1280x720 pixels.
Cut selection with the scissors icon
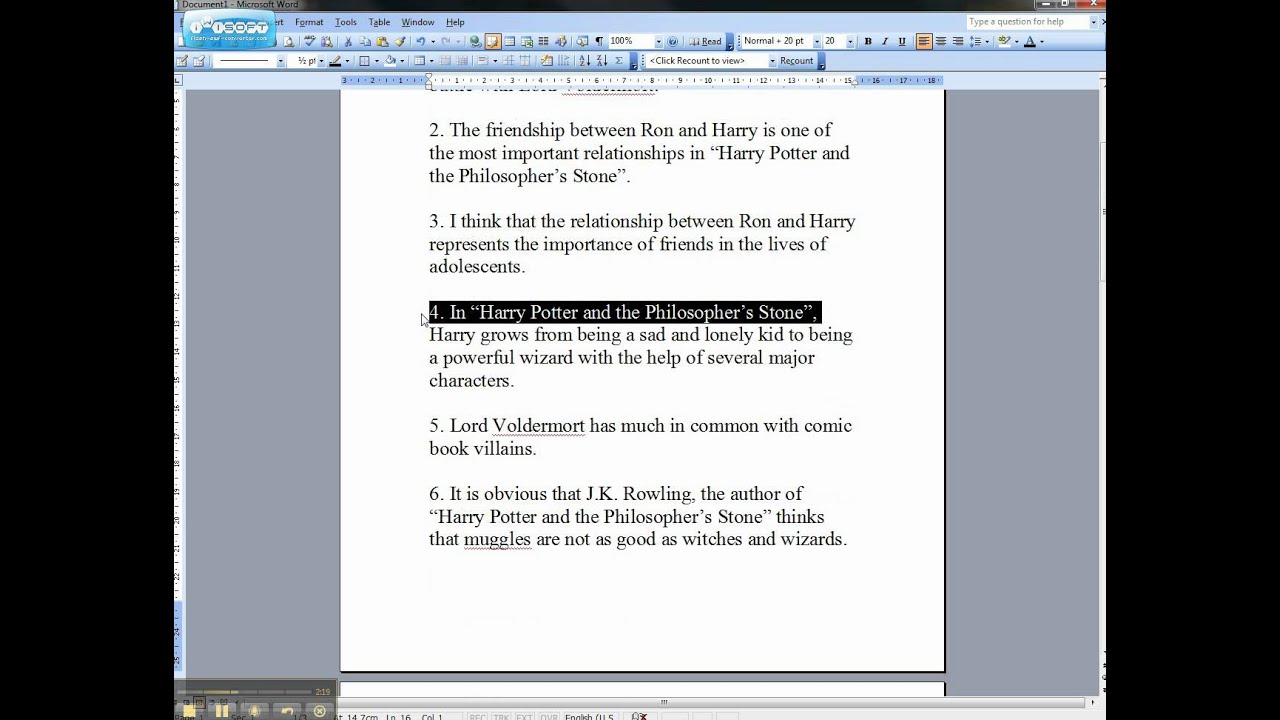pos(348,41)
